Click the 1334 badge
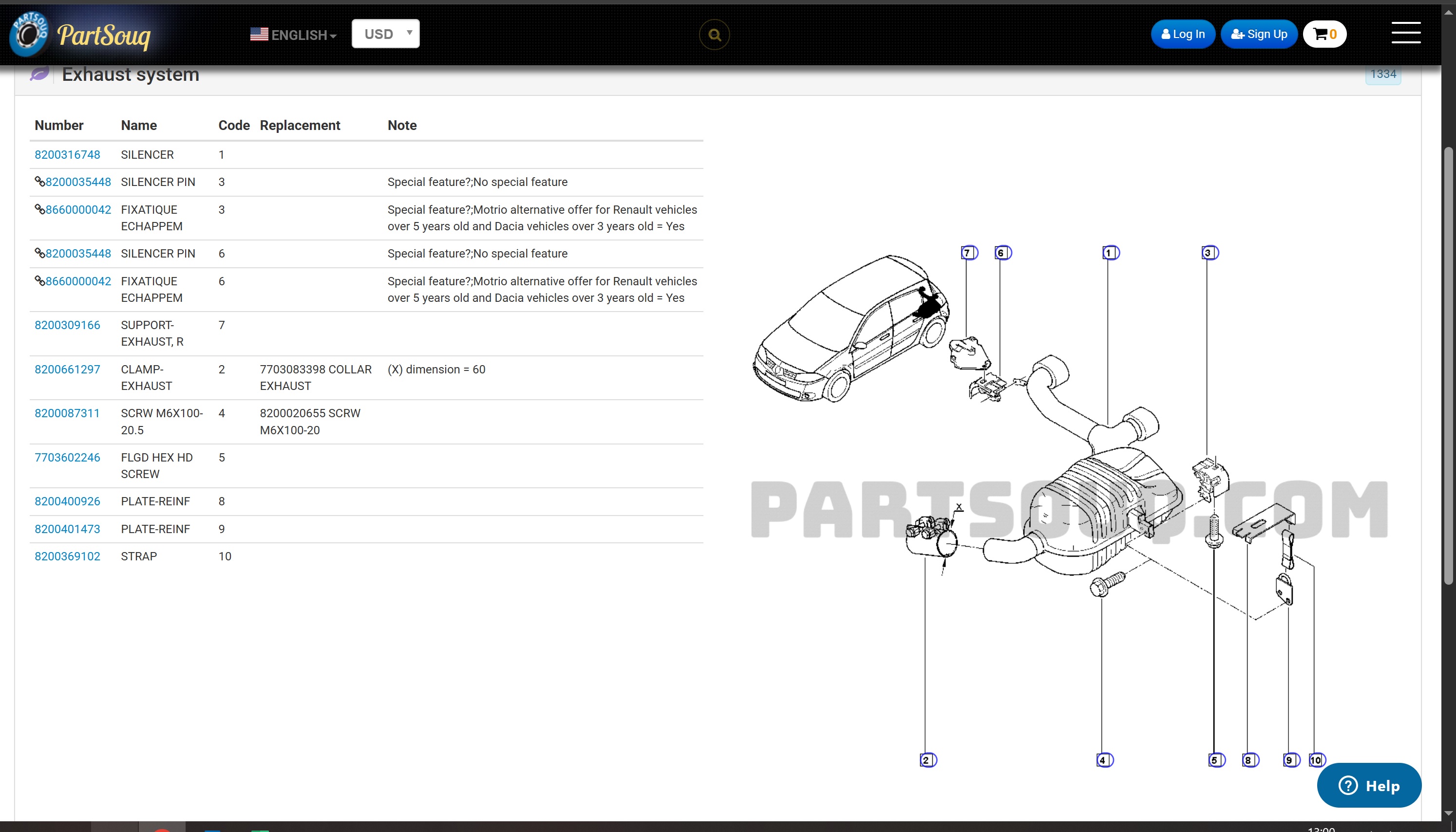Image resolution: width=1456 pixels, height=832 pixels. tap(1383, 74)
